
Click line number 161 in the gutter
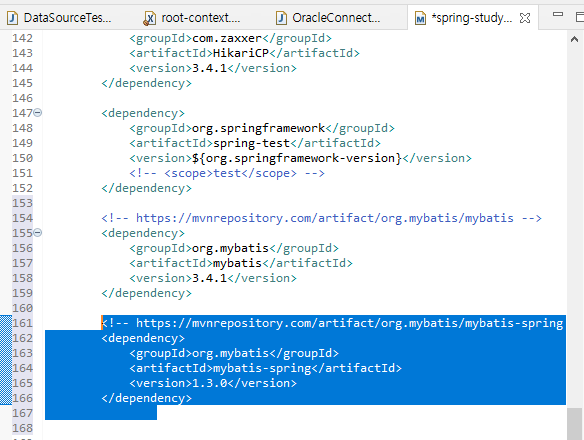point(22,323)
